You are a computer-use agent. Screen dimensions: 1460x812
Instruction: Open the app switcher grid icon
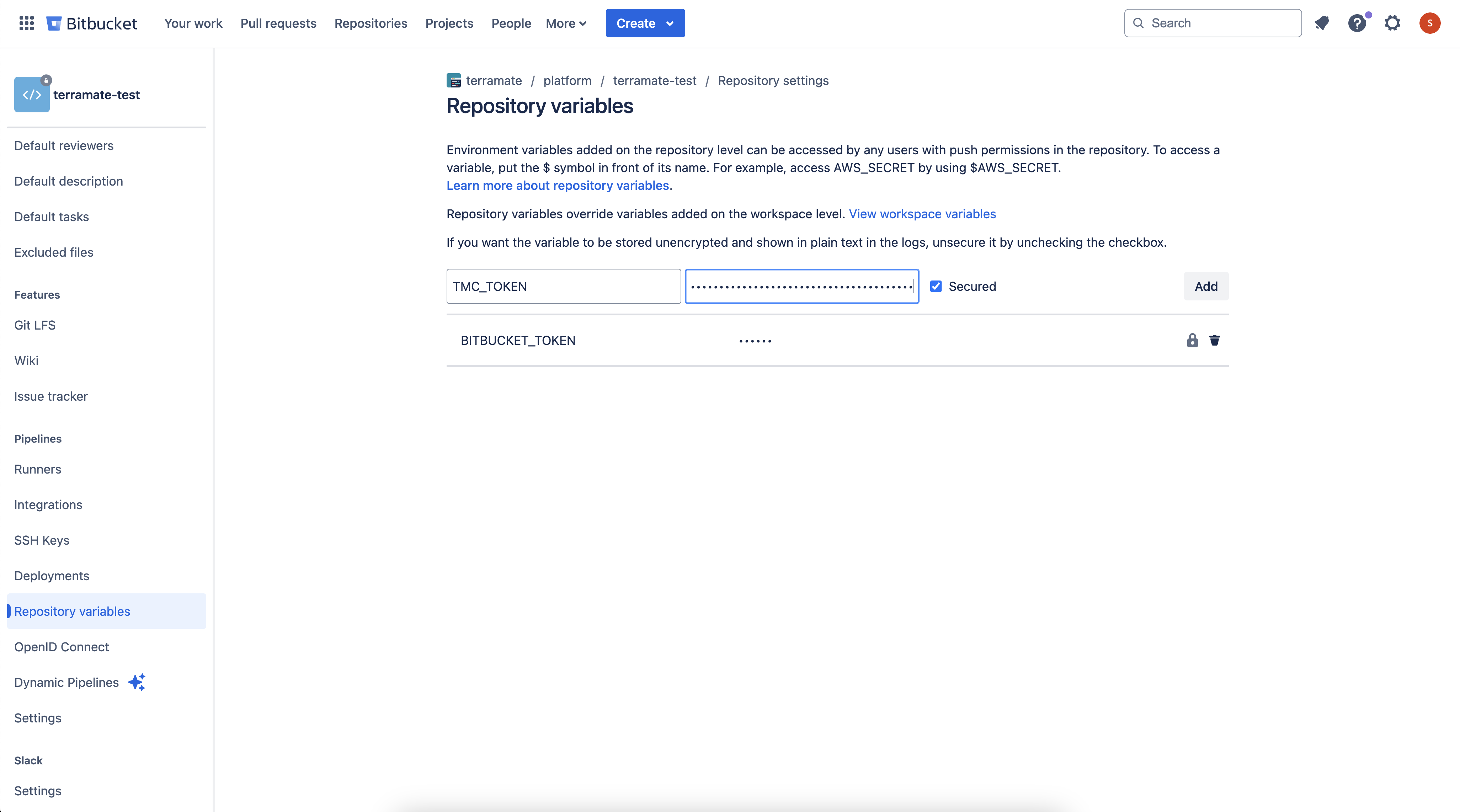27,23
